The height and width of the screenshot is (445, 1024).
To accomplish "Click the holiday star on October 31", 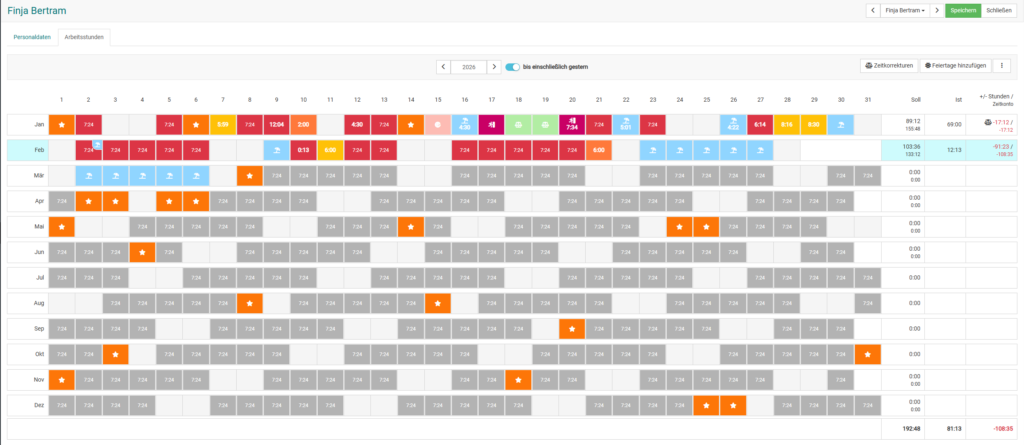I will (867, 354).
